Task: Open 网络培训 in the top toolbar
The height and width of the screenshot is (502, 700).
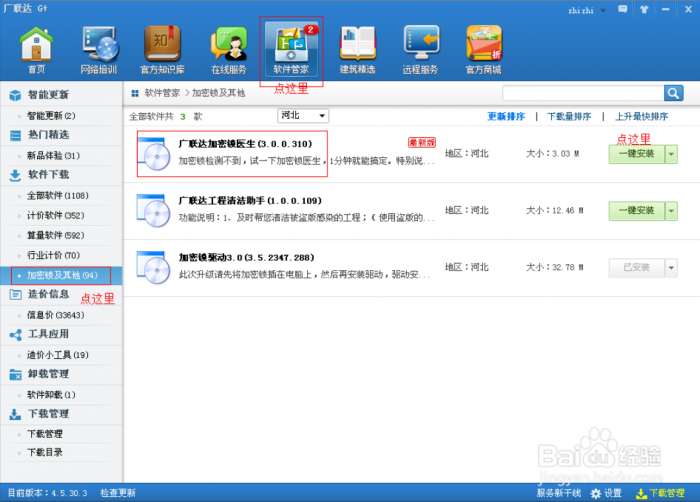Action: coord(99,49)
